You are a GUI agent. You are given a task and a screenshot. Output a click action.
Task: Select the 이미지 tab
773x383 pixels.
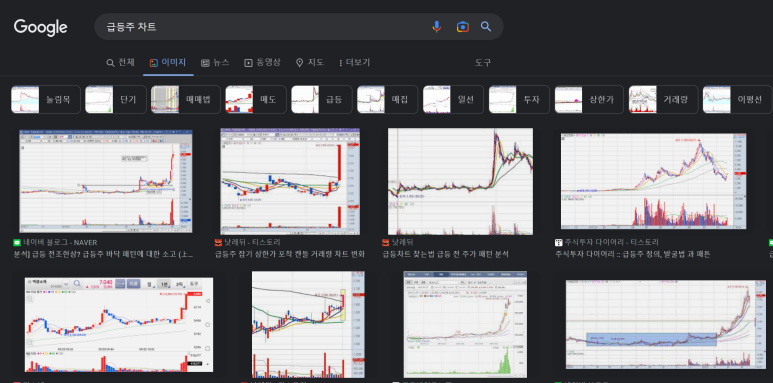(x=168, y=63)
